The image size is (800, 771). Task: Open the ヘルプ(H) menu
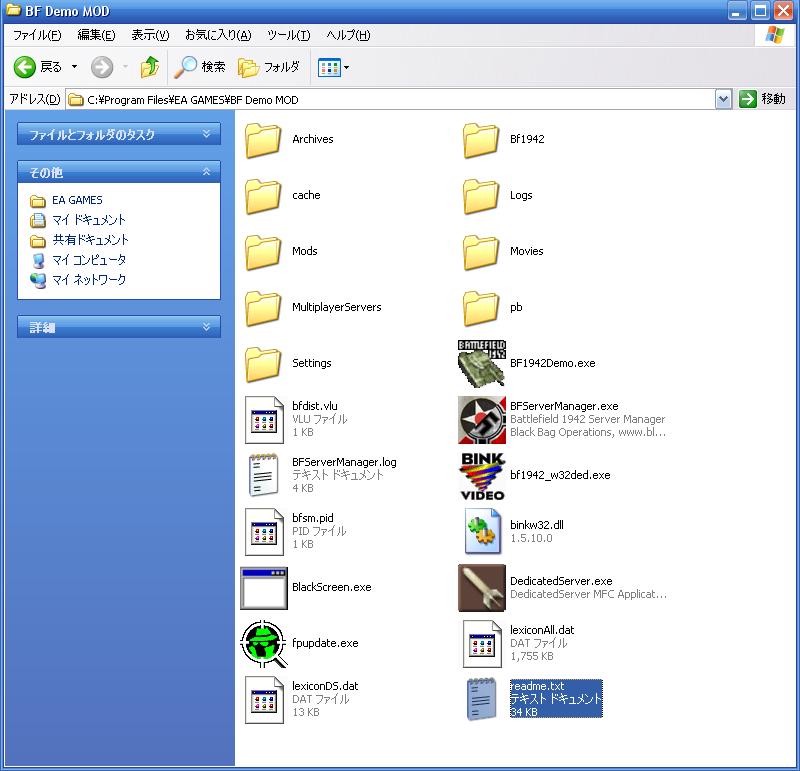point(348,35)
